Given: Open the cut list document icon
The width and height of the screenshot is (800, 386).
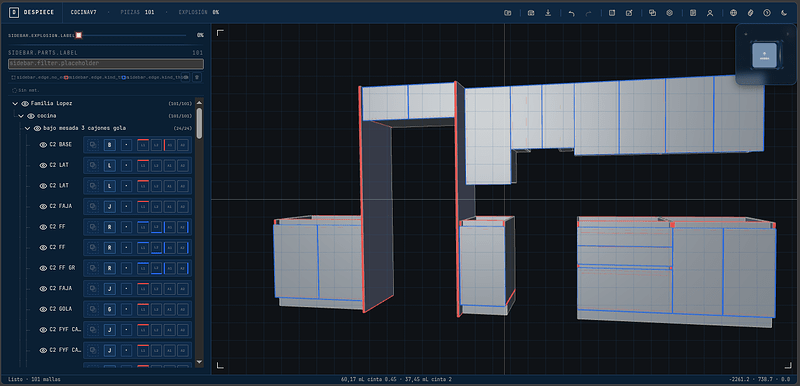Looking at the screenshot, I should tap(693, 13).
